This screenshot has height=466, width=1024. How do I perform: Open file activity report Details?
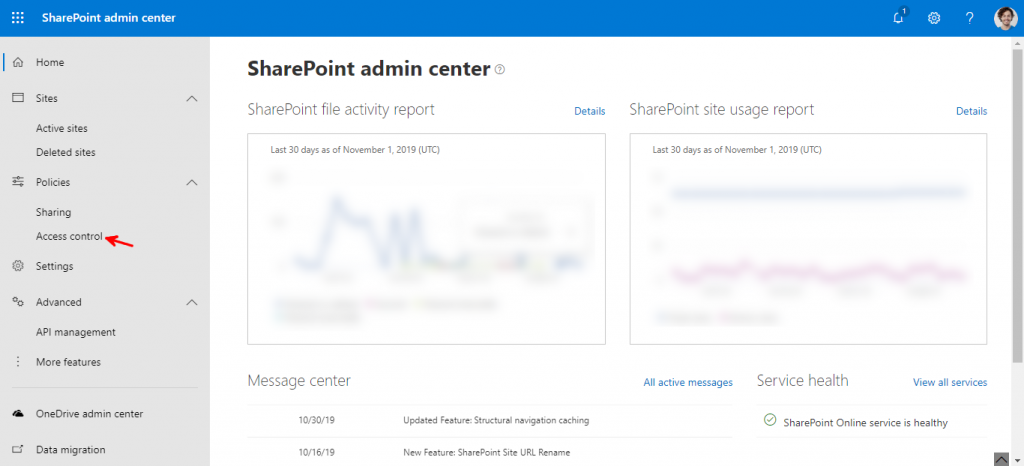[x=590, y=111]
